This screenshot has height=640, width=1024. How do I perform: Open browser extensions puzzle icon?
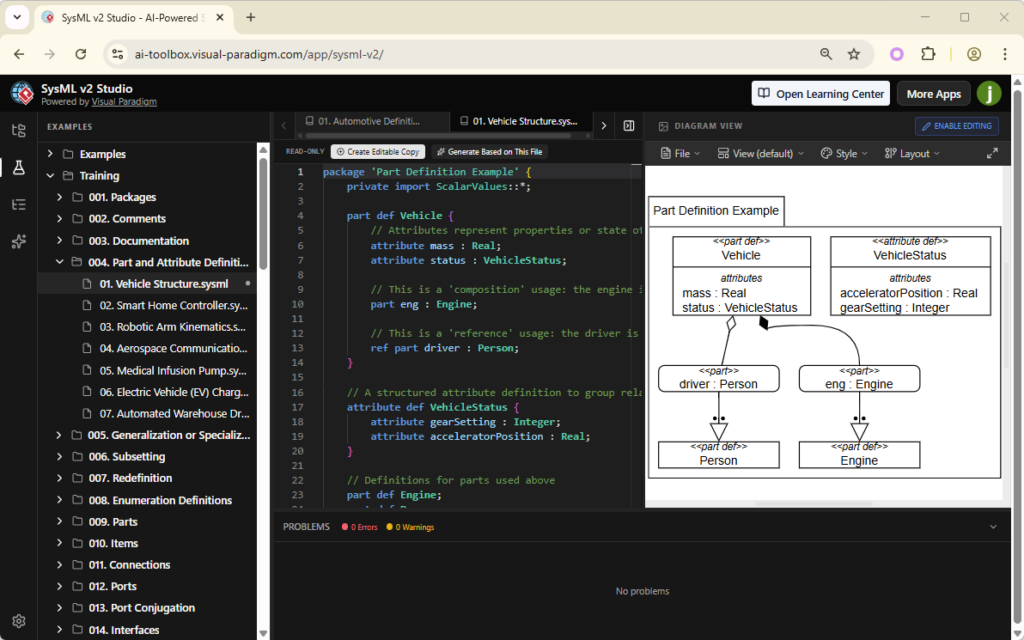pyautogui.click(x=928, y=54)
